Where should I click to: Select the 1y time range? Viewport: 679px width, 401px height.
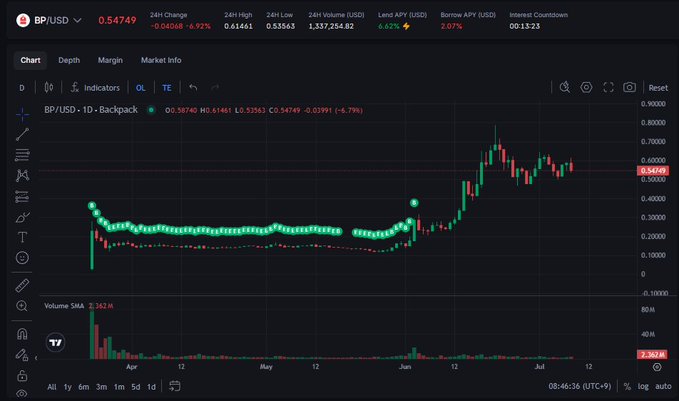[68, 387]
